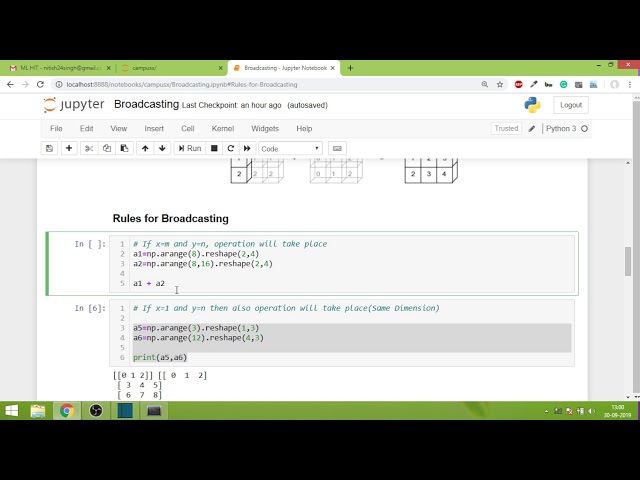Image resolution: width=640 pixels, height=480 pixels.
Task: Reload the current page
Action: [x=40, y=84]
